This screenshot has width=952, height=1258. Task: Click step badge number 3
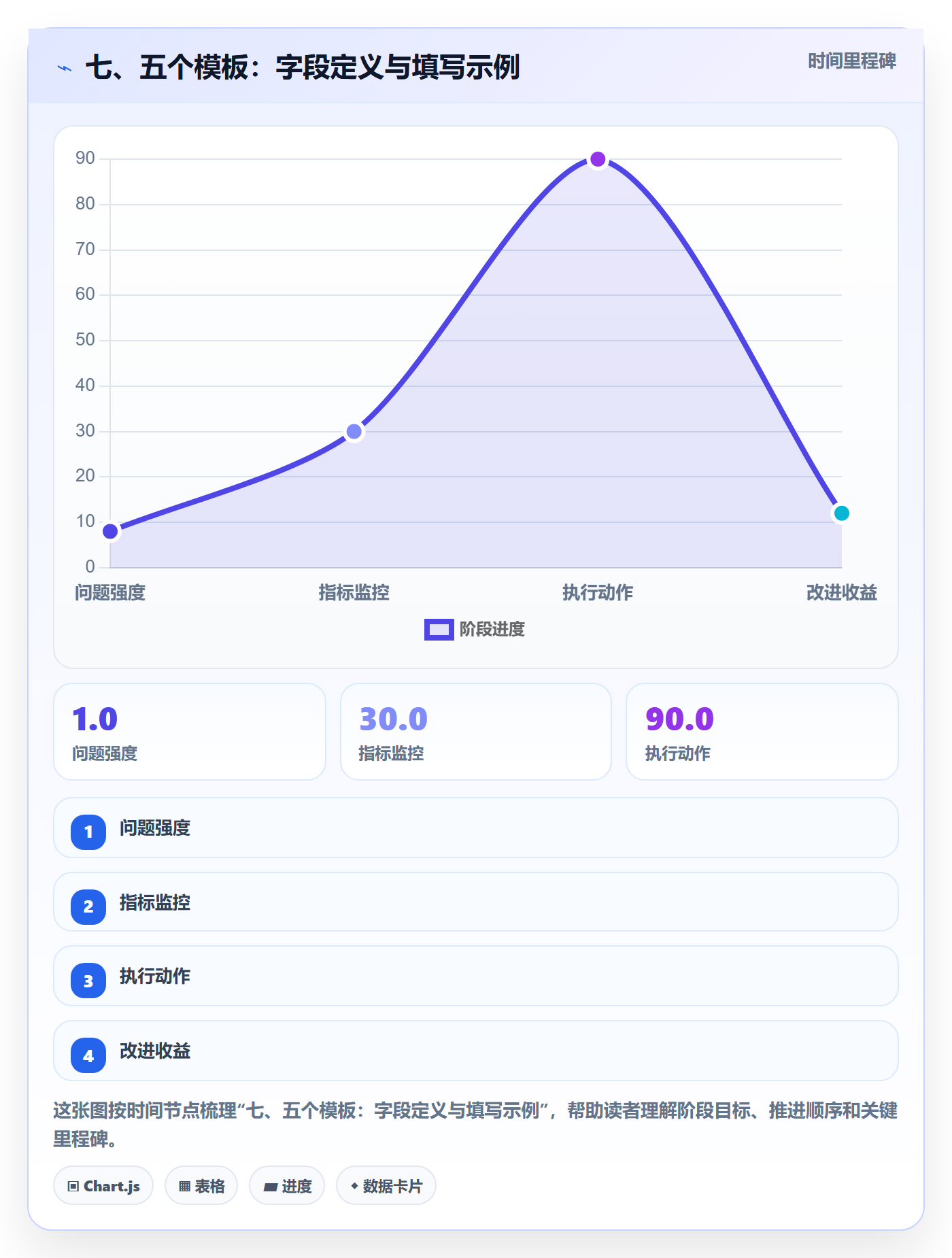[x=88, y=981]
